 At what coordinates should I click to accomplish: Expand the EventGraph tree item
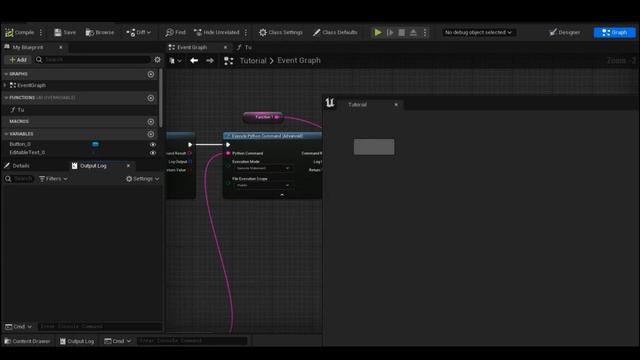tap(5, 85)
